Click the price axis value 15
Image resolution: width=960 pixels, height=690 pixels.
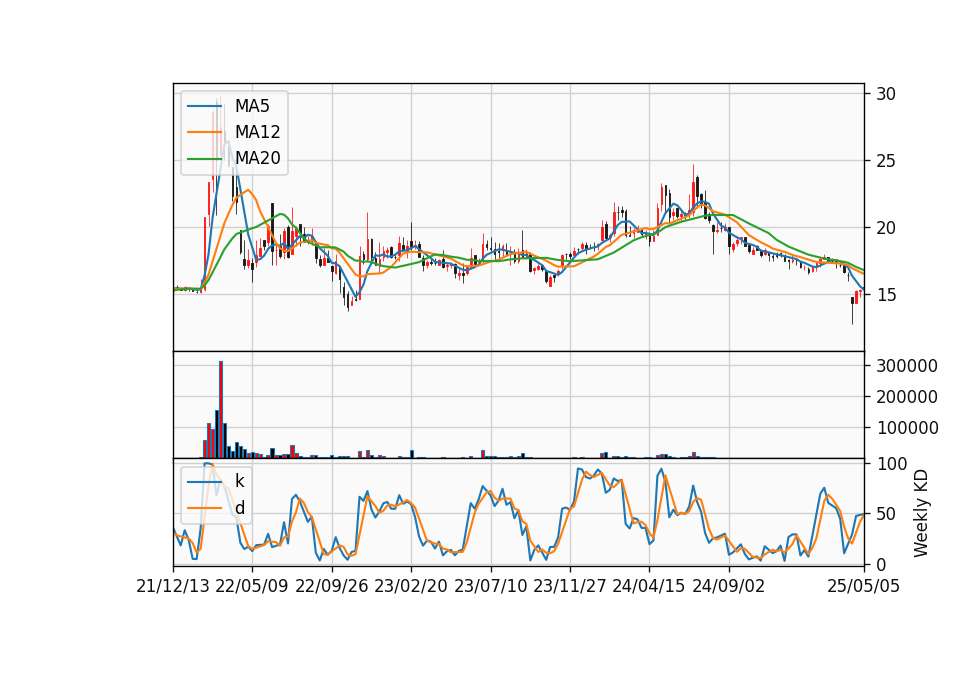pyautogui.click(x=886, y=295)
